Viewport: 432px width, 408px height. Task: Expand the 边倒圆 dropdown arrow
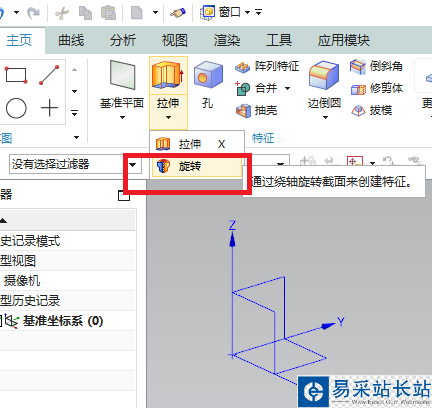pos(325,117)
